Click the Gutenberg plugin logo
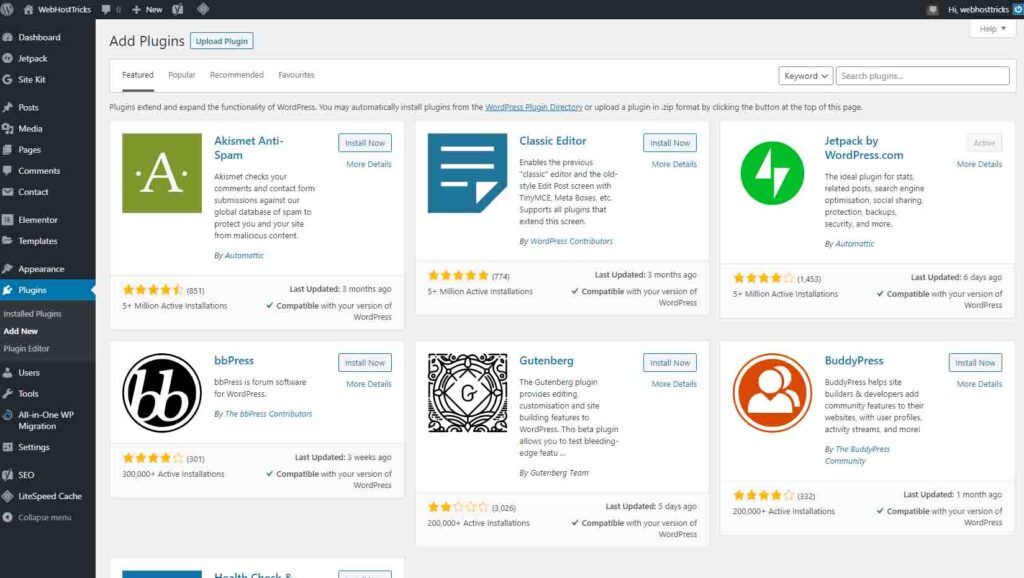 (x=467, y=393)
